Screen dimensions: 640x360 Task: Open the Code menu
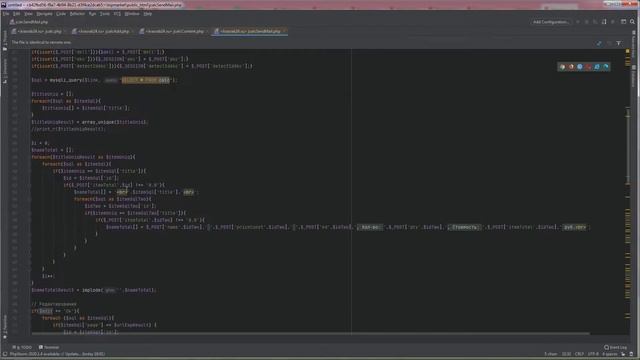[x=61, y=13]
